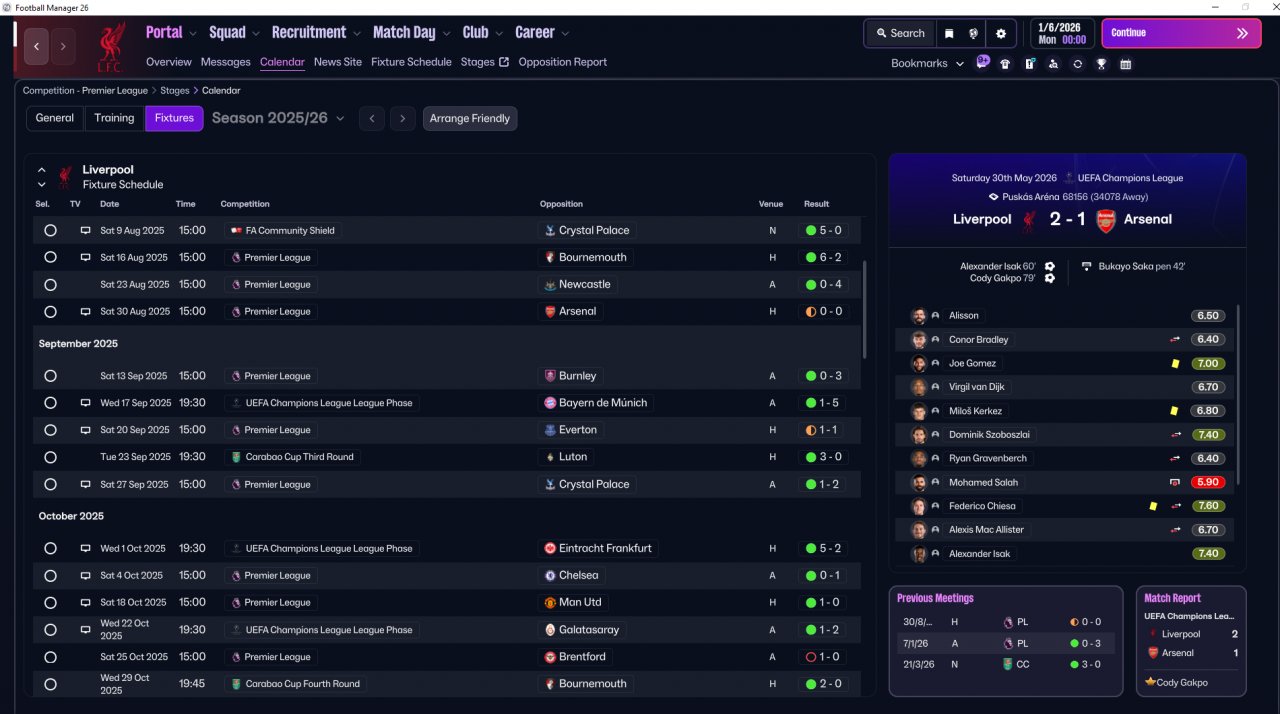
Task: Click the Bayern de Múnich club badge
Action: [x=549, y=403]
